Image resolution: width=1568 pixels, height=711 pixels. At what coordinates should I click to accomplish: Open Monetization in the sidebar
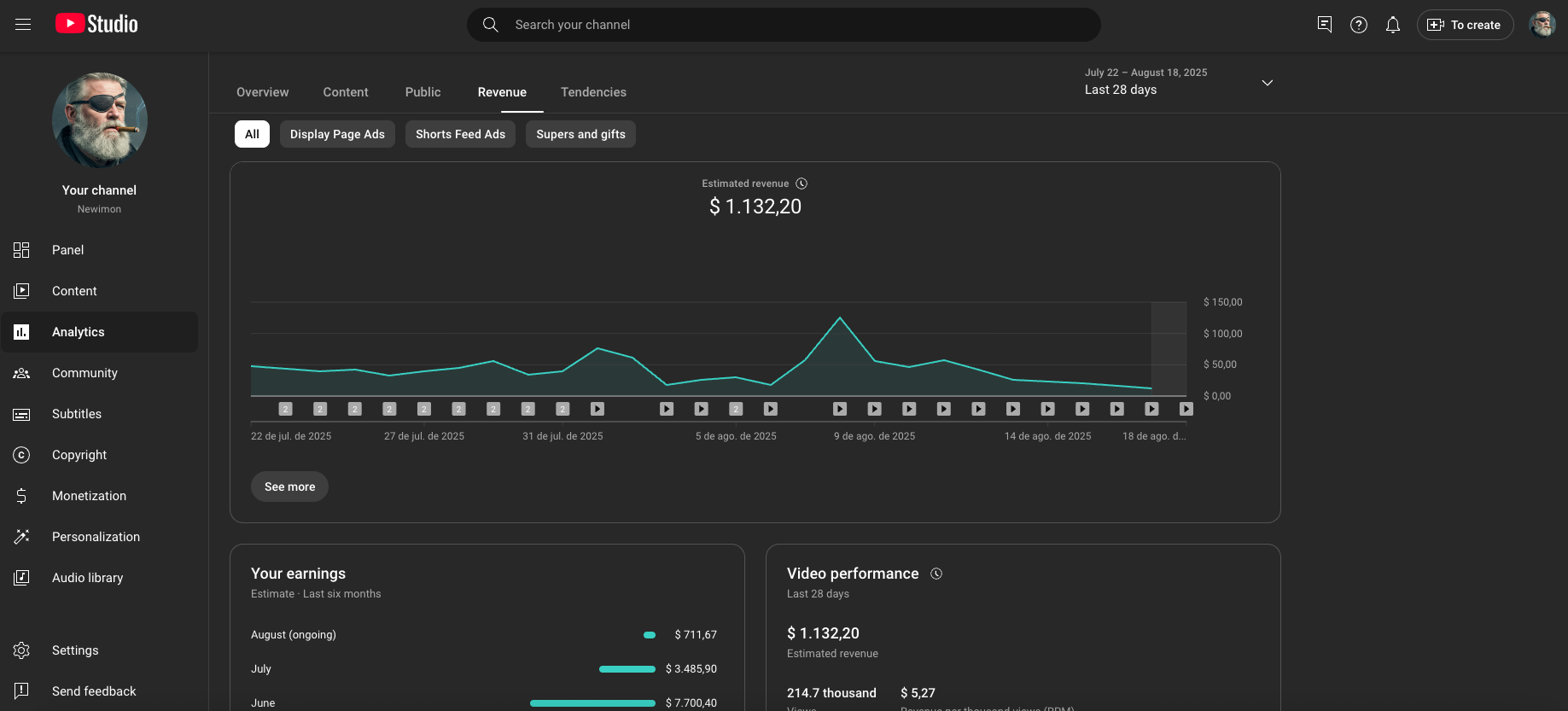click(x=89, y=496)
